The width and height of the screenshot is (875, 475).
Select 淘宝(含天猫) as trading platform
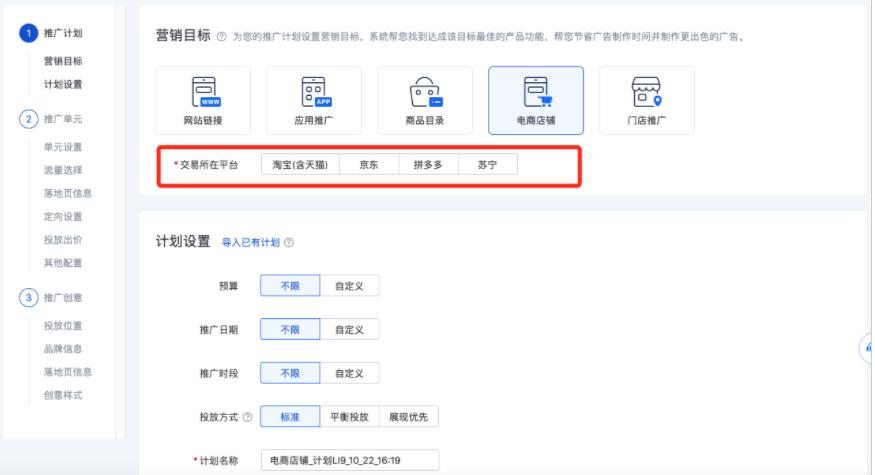[x=300, y=164]
